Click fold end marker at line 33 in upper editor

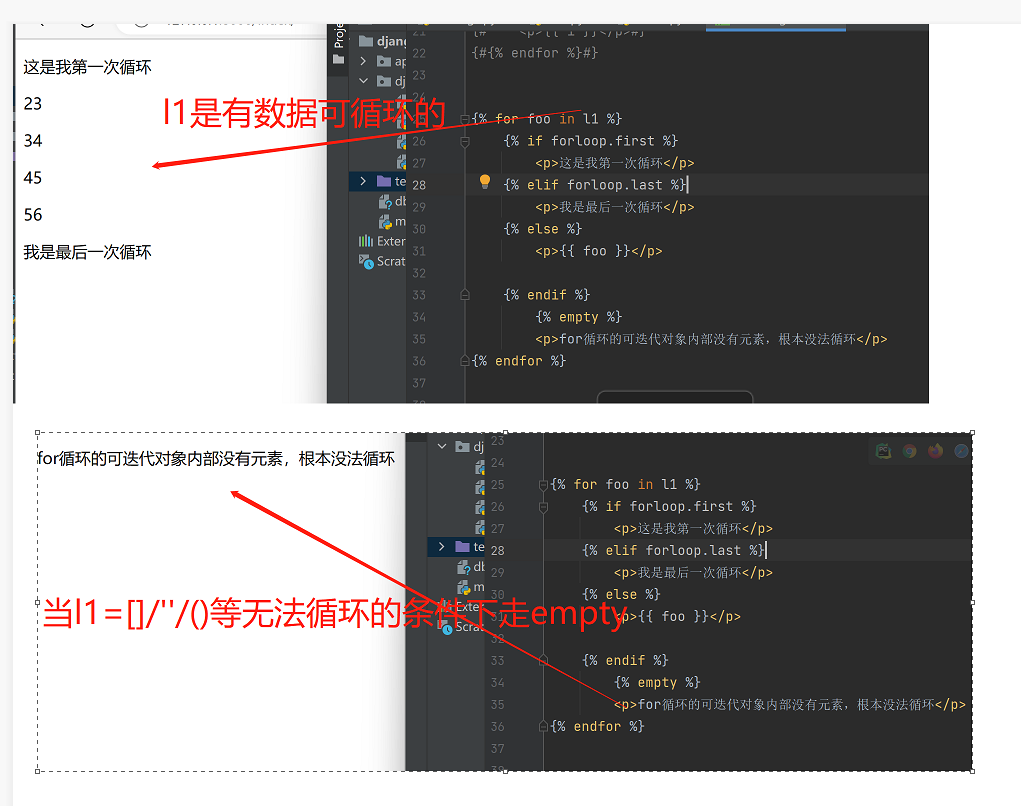click(465, 295)
